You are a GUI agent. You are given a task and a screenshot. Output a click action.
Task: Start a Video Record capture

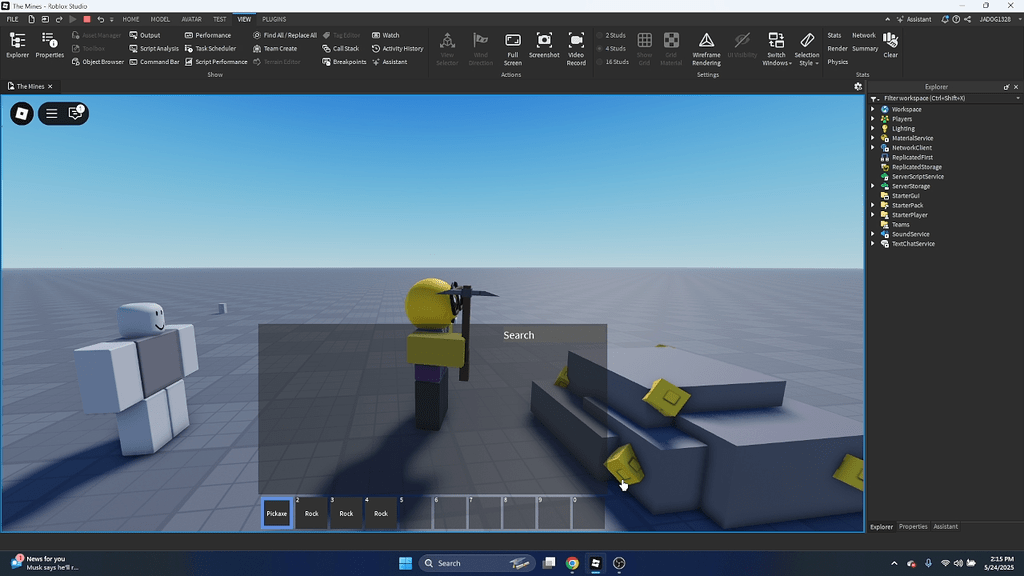(575, 45)
